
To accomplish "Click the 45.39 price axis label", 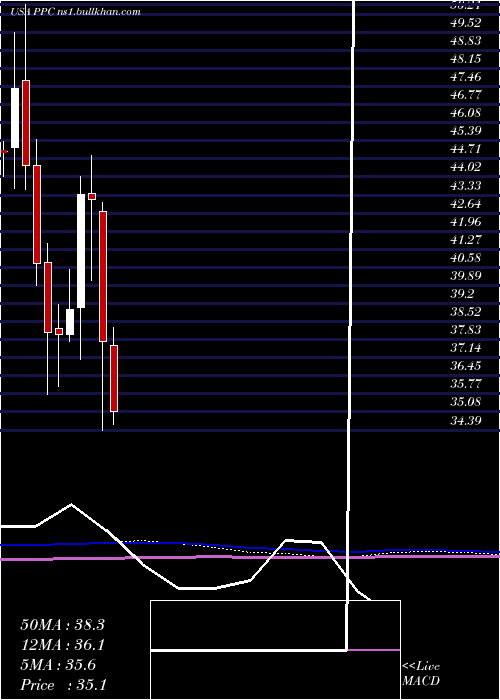I will coord(465,131).
